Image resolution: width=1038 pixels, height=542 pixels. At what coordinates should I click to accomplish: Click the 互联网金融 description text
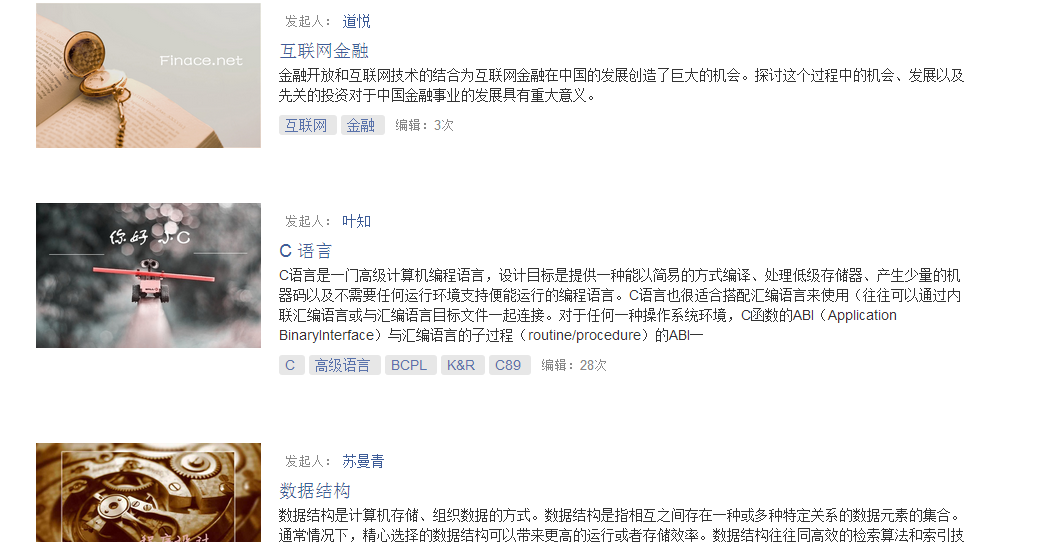click(x=621, y=85)
